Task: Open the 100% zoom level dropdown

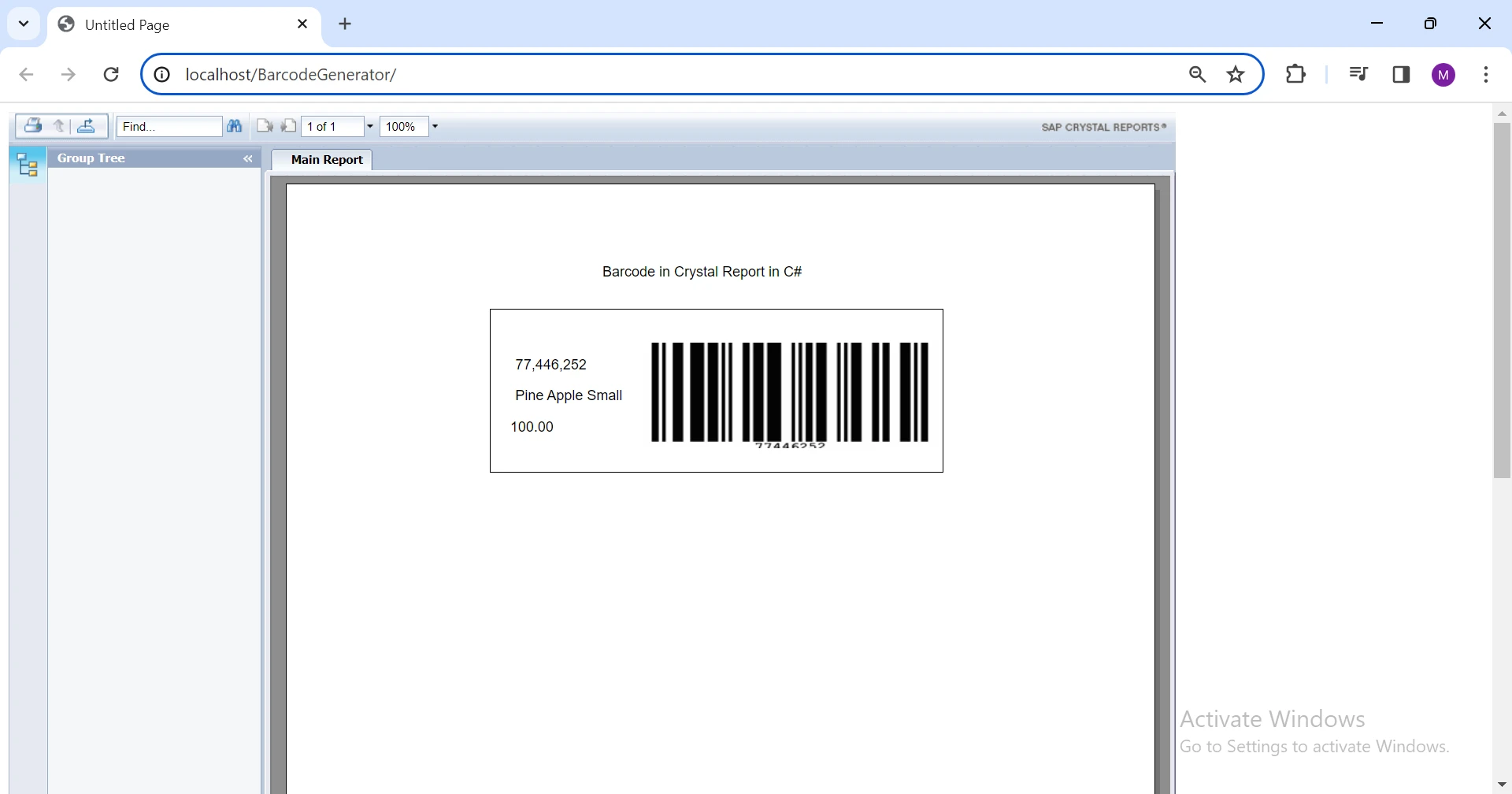Action: click(435, 126)
